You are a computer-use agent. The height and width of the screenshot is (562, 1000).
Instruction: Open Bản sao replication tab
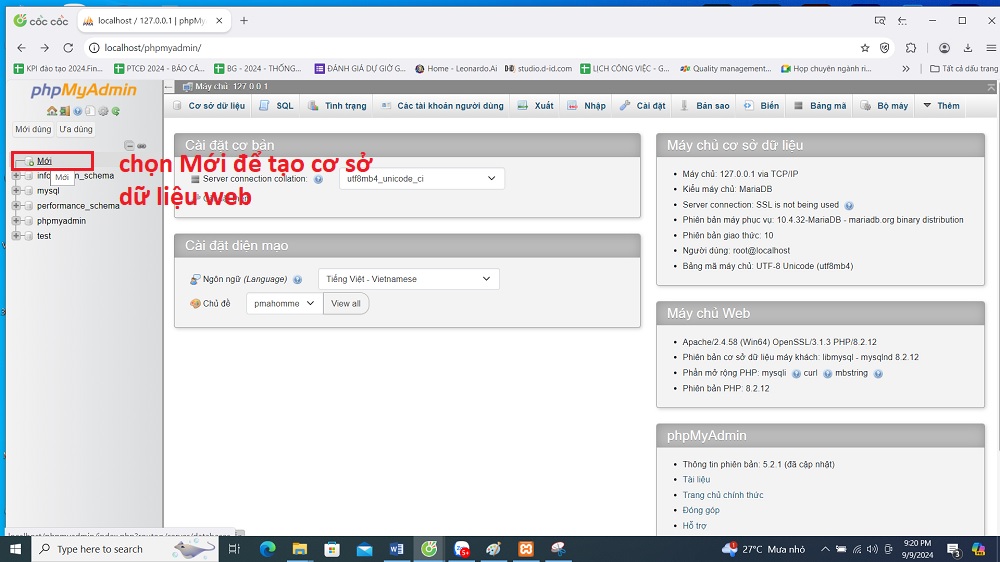[705, 106]
